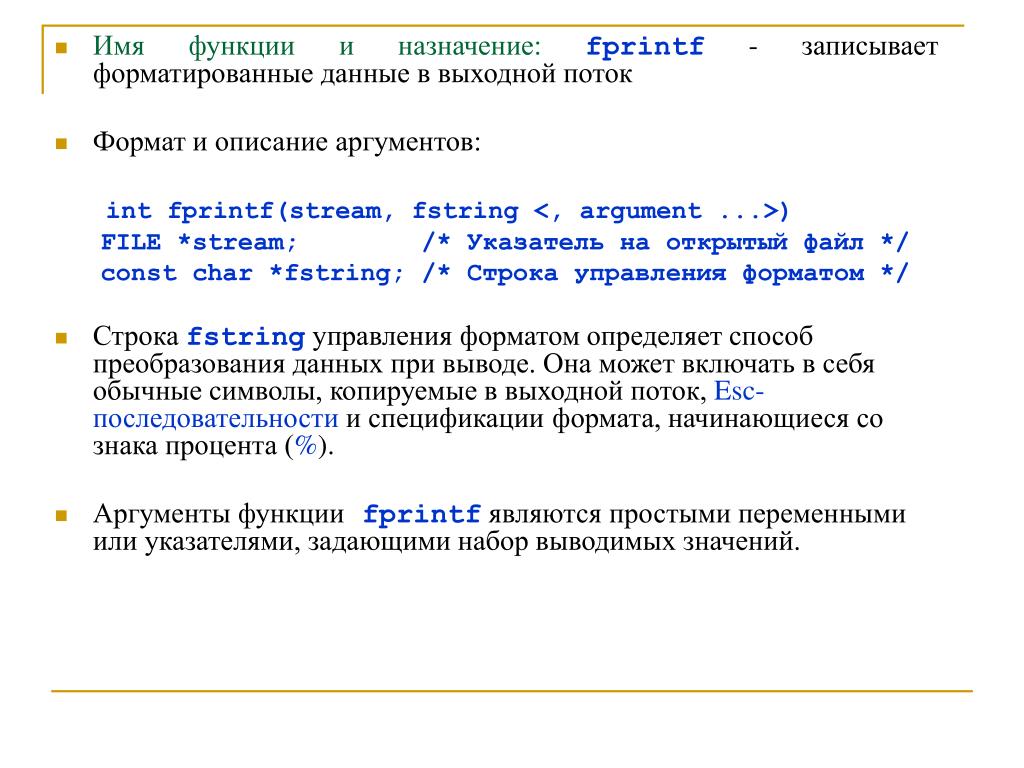Image resolution: width=1024 pixels, height=768 pixels.
Task: Click the code 'const char *fstring;'
Action: coord(252,273)
